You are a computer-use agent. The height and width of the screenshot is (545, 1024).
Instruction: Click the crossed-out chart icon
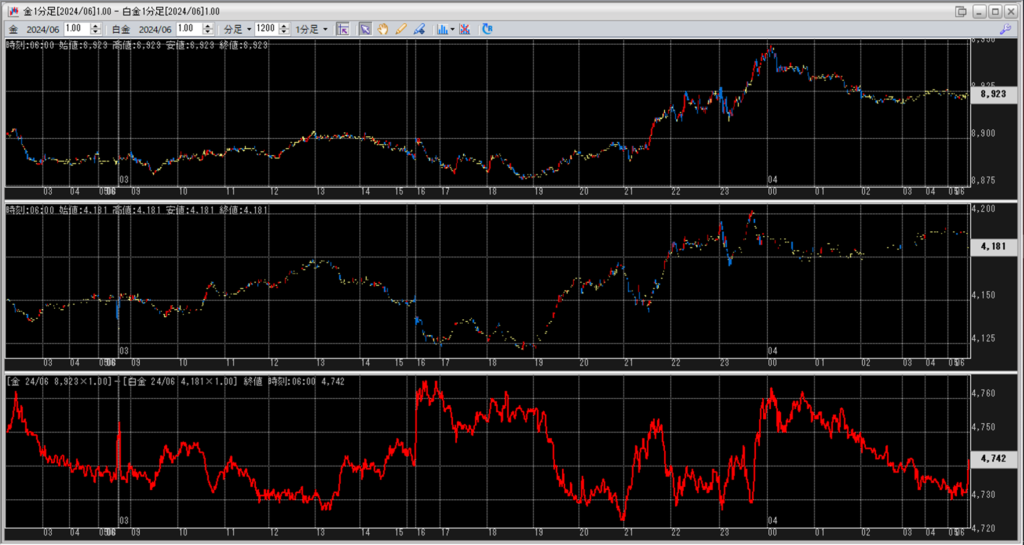[466, 29]
